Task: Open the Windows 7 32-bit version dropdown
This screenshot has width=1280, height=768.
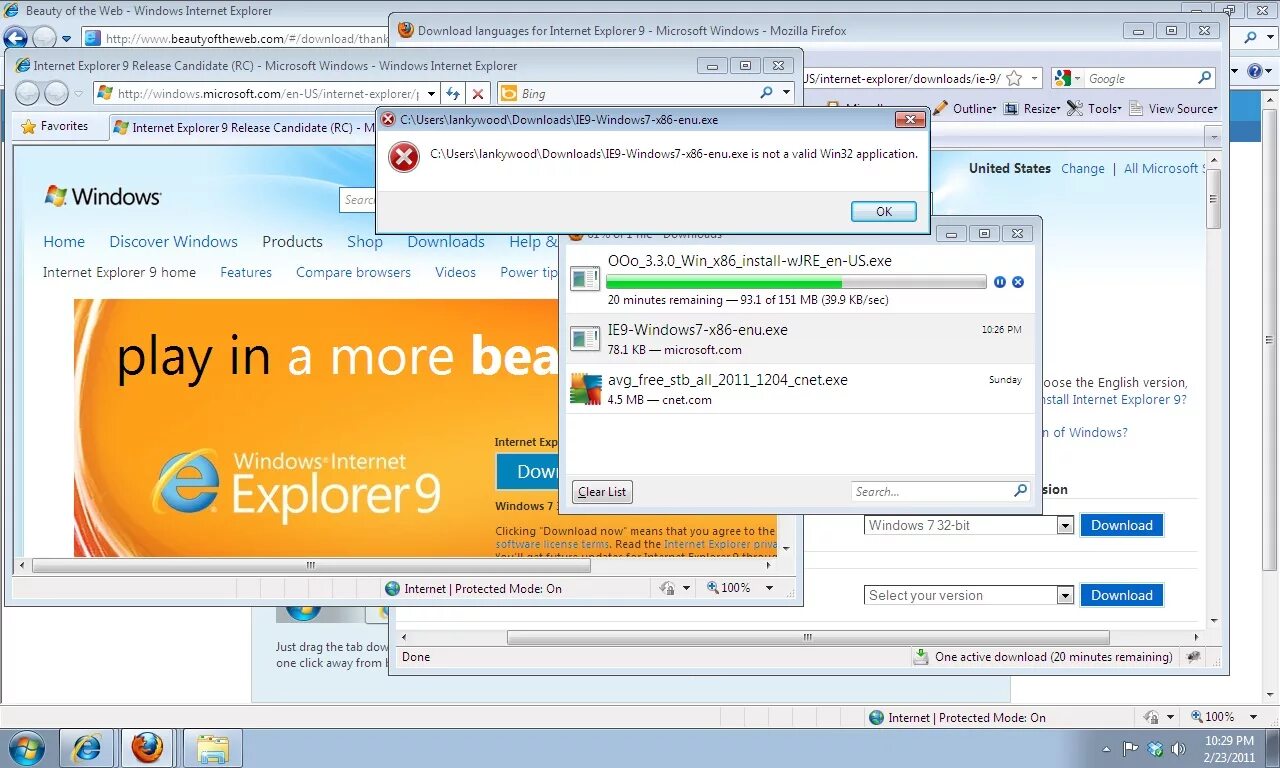Action: (x=1065, y=526)
